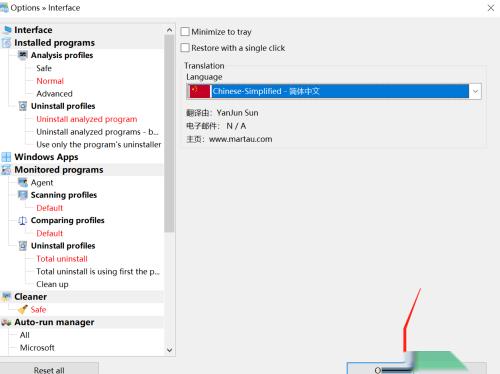Click the Options window title icon
Screen dimensions: 500x374
4,7
